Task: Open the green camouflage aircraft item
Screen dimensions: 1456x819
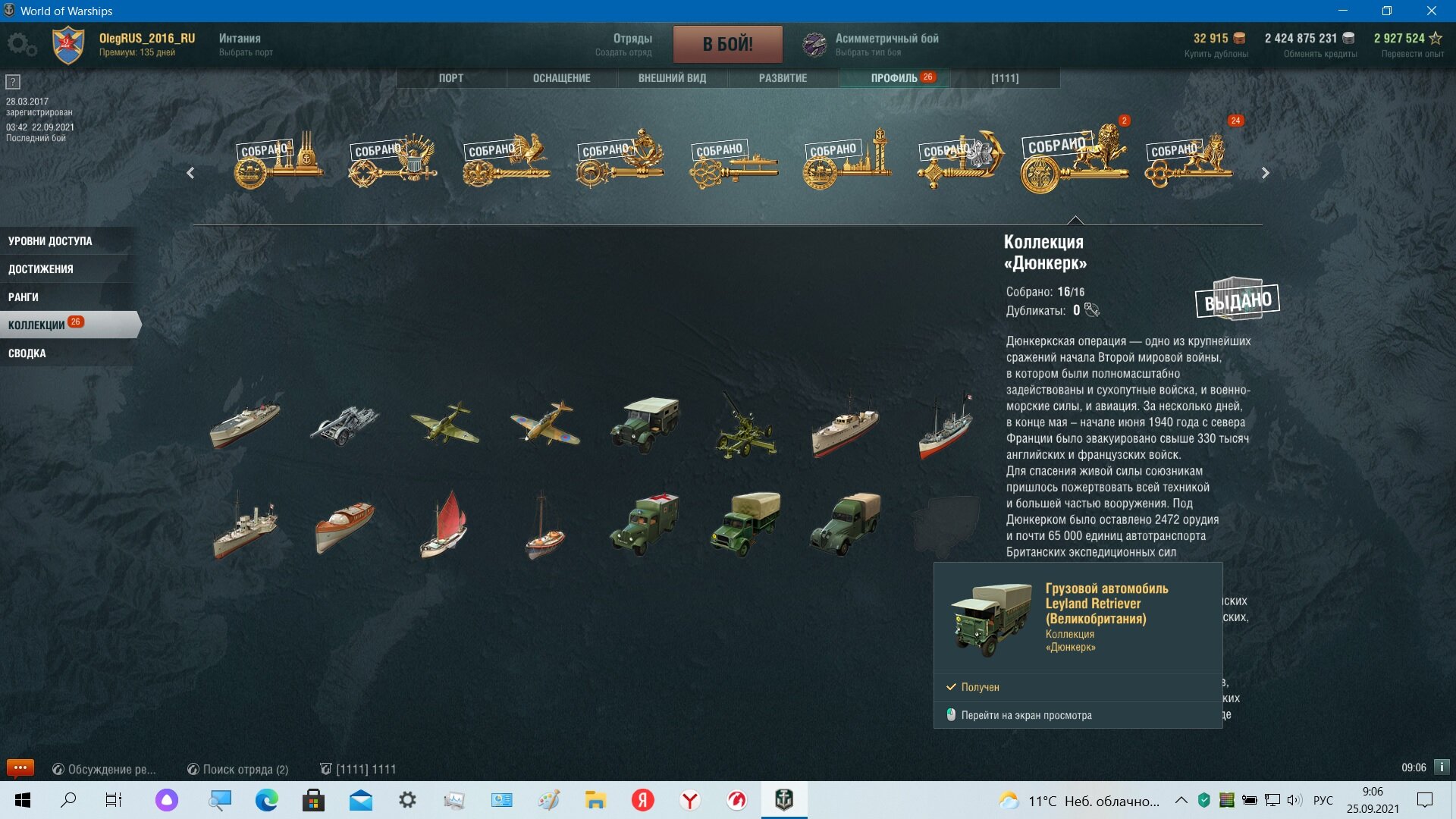Action: click(444, 422)
